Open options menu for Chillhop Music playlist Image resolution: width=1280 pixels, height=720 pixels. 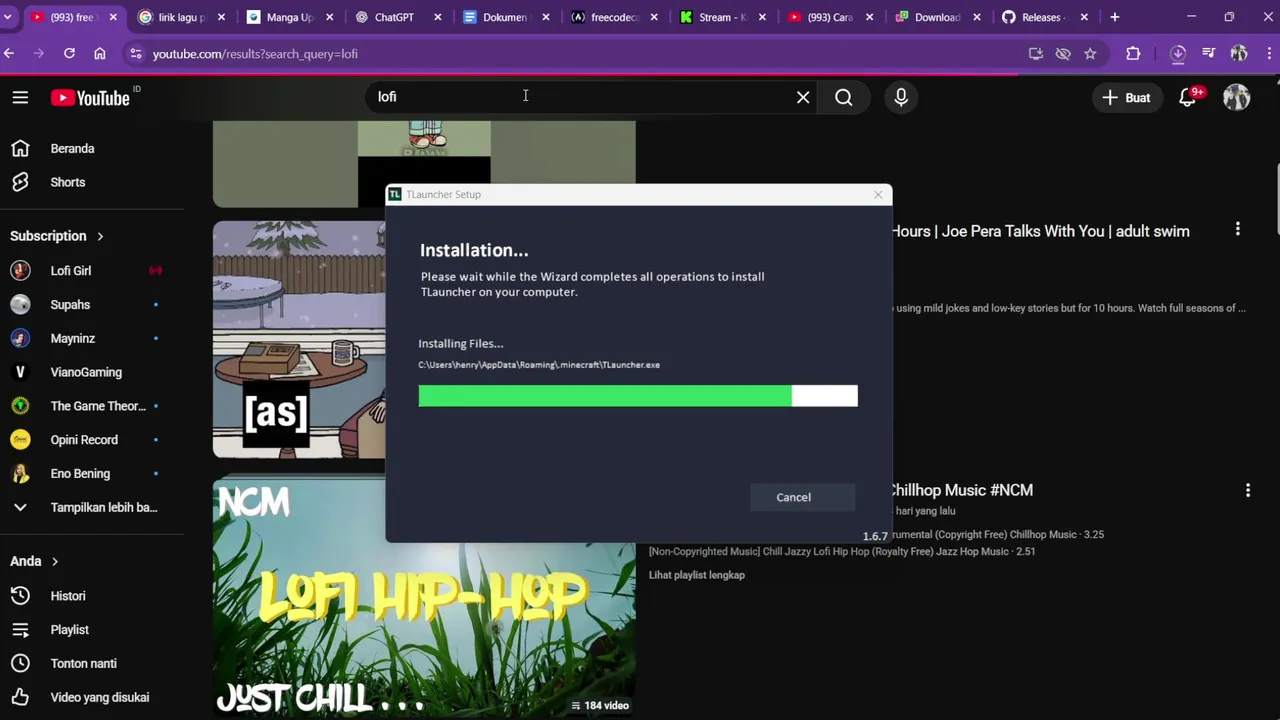(1247, 490)
